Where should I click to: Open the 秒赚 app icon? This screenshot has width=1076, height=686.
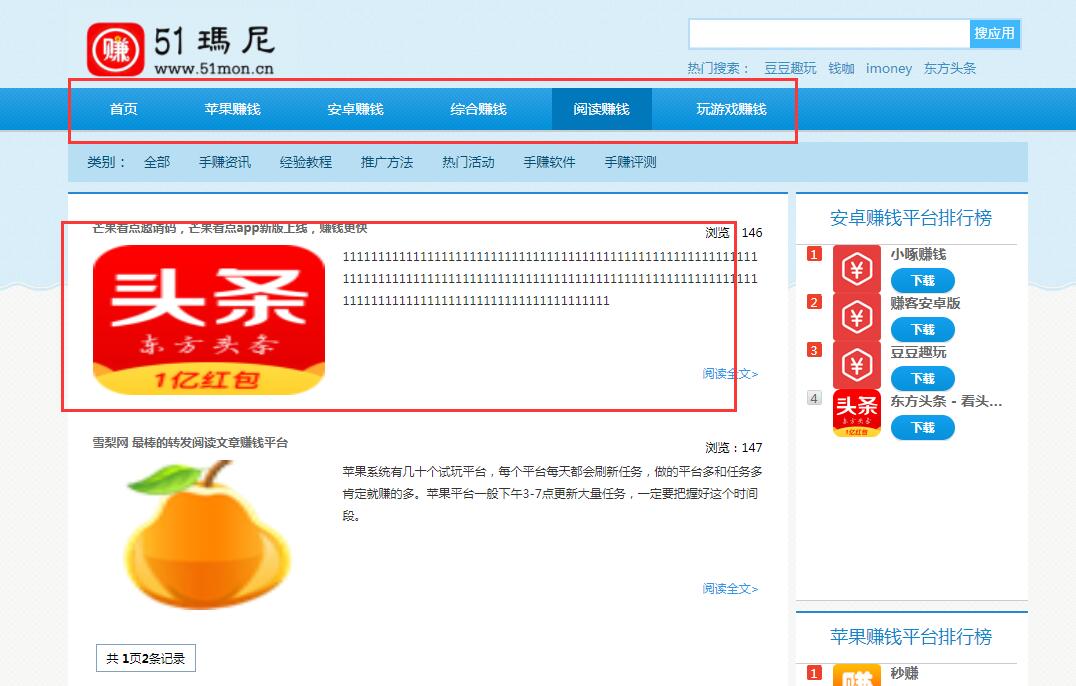tap(856, 675)
